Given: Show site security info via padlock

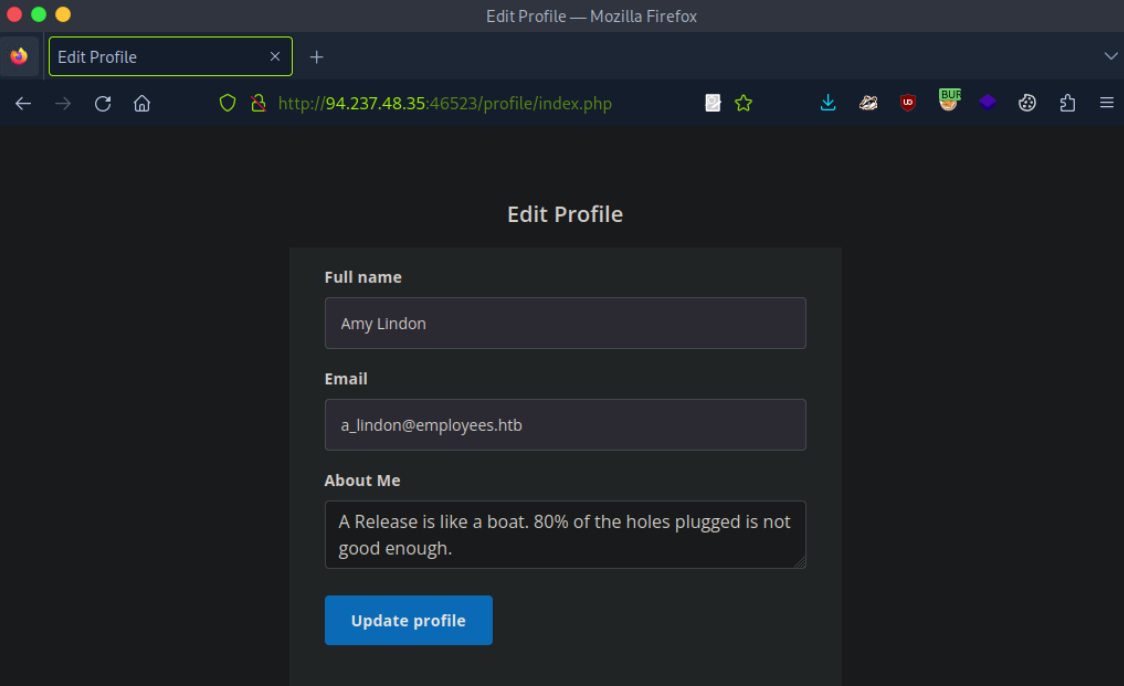Looking at the screenshot, I should [258, 103].
